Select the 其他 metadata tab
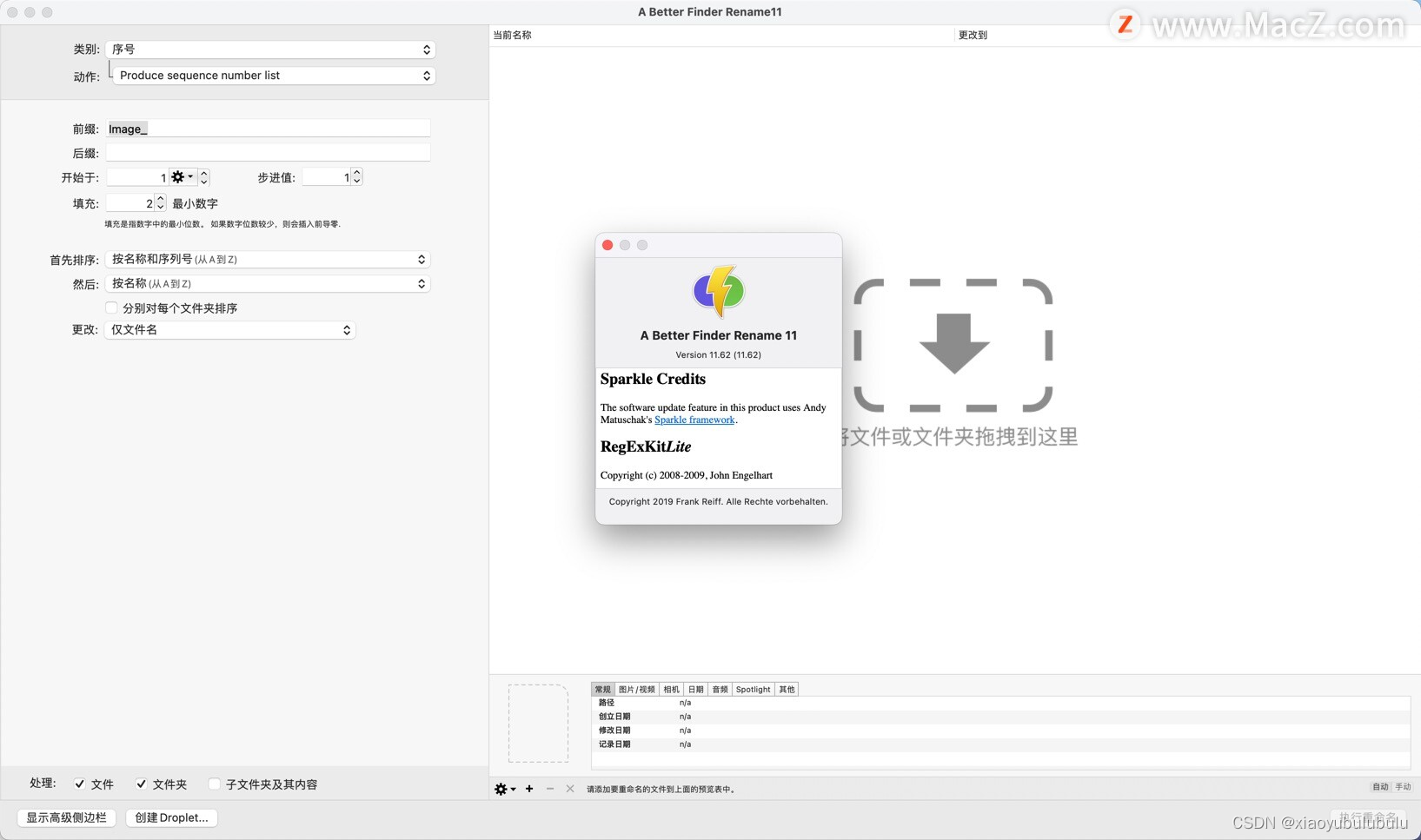 pyautogui.click(x=787, y=689)
